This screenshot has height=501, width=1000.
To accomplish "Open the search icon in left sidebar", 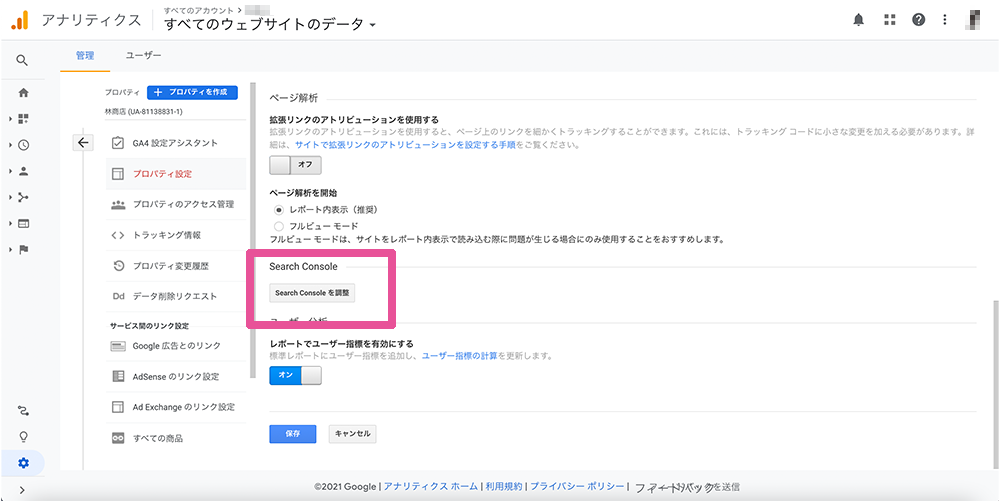I will 22,61.
